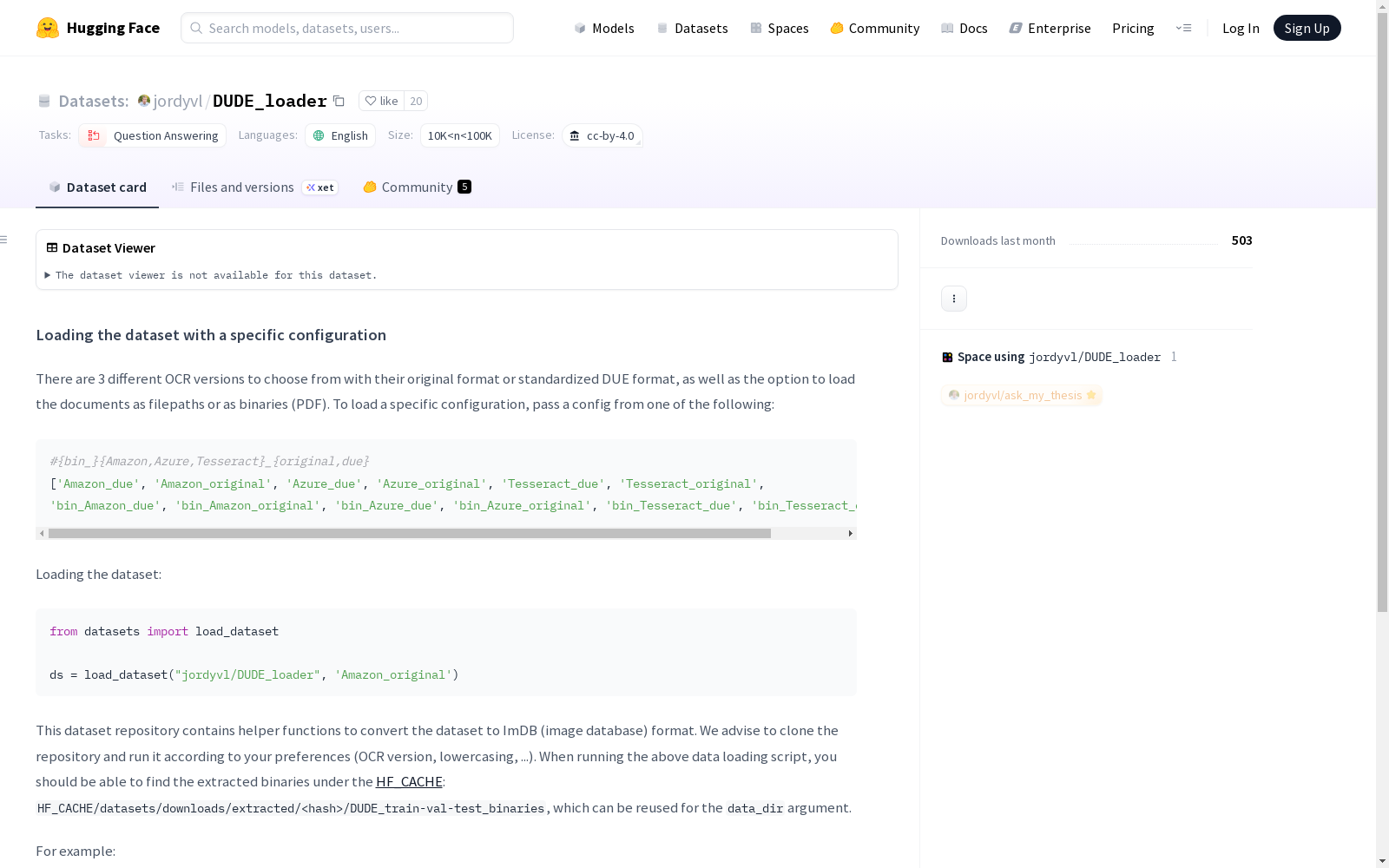Click the Downloads last month count 503
The height and width of the screenshot is (868, 1389).
1241,240
